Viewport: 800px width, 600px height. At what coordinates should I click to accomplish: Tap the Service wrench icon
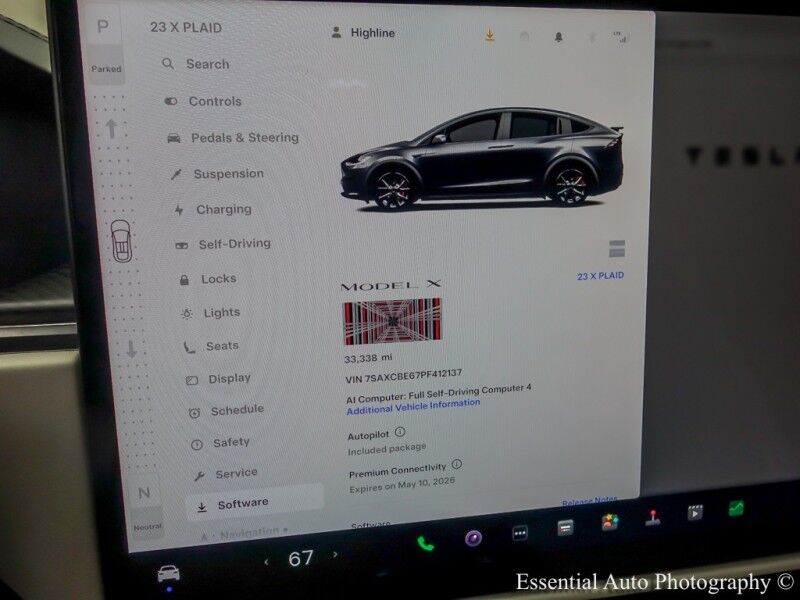199,476
